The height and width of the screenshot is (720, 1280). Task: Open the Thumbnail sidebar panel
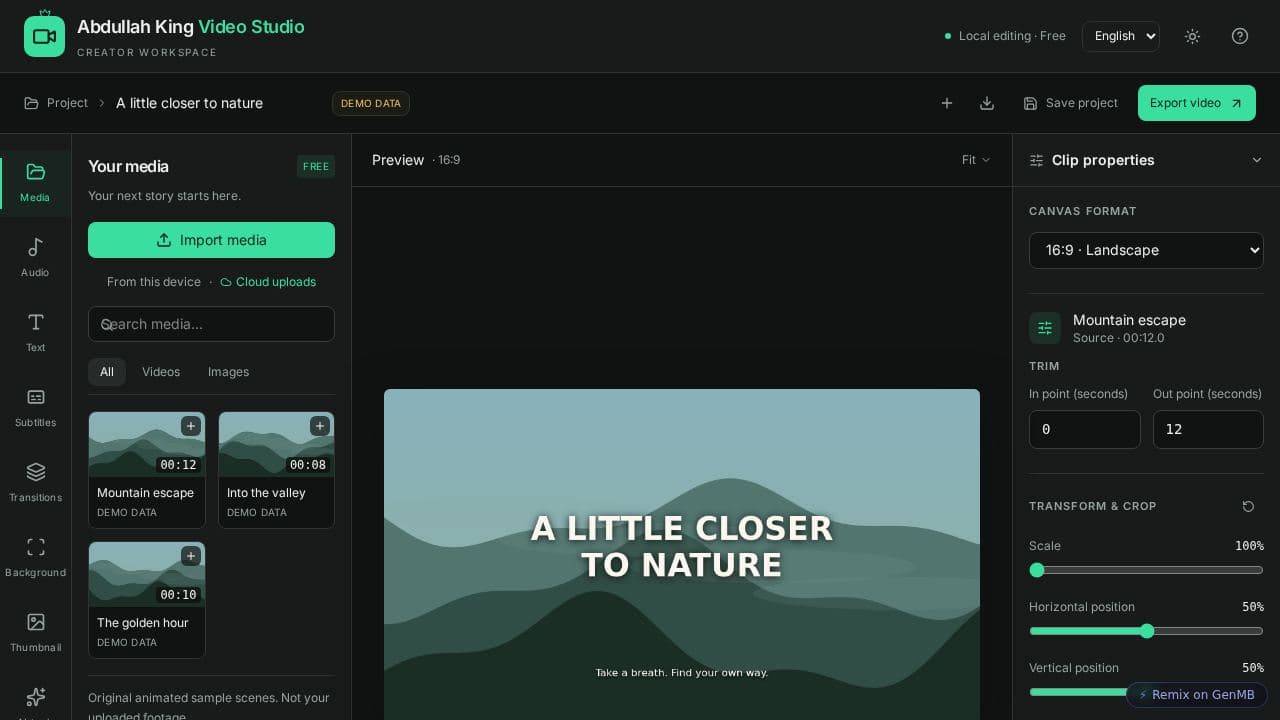tap(35, 633)
